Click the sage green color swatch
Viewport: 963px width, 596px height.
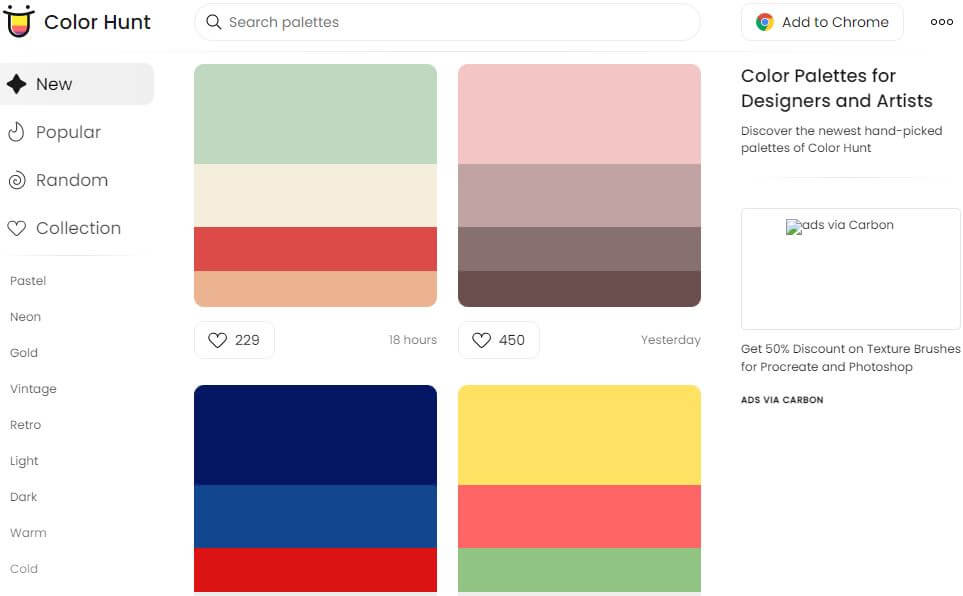point(315,114)
